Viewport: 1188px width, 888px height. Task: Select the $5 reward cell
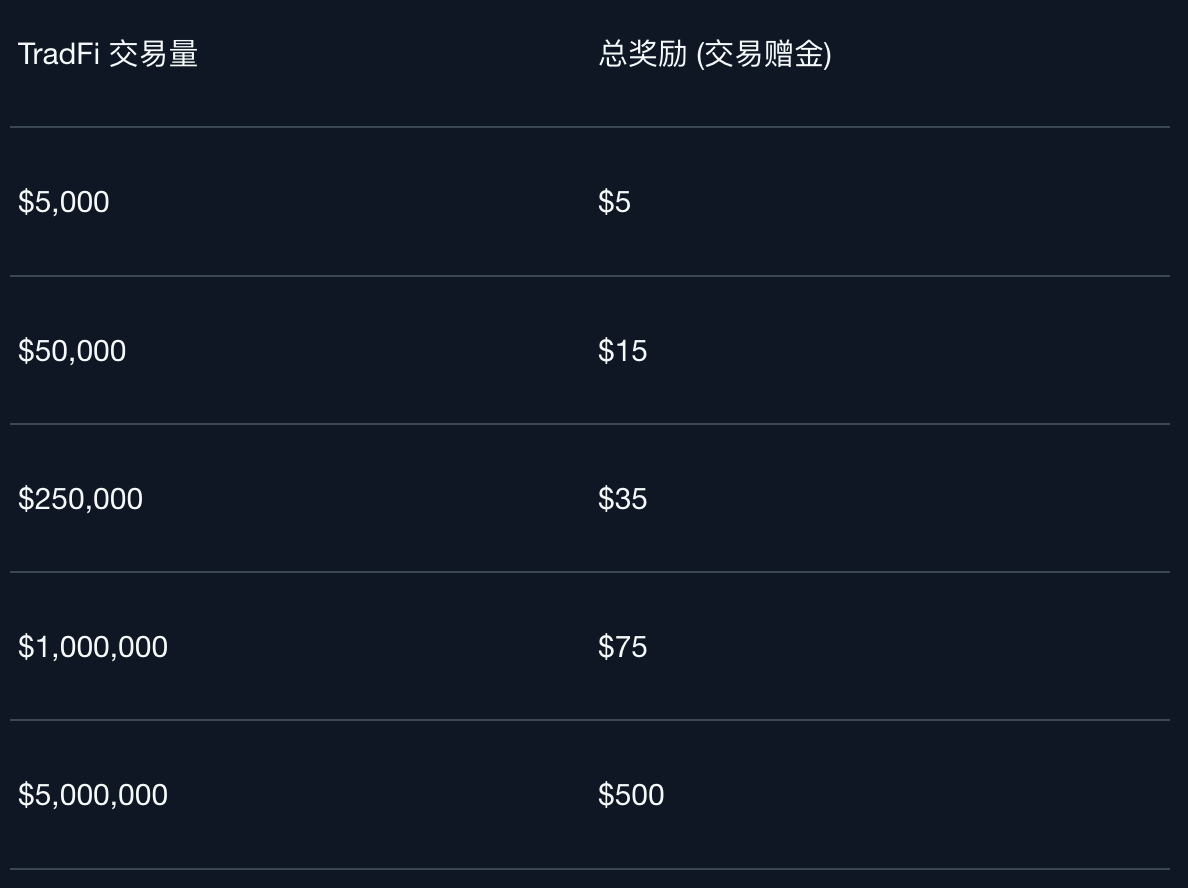coord(614,202)
